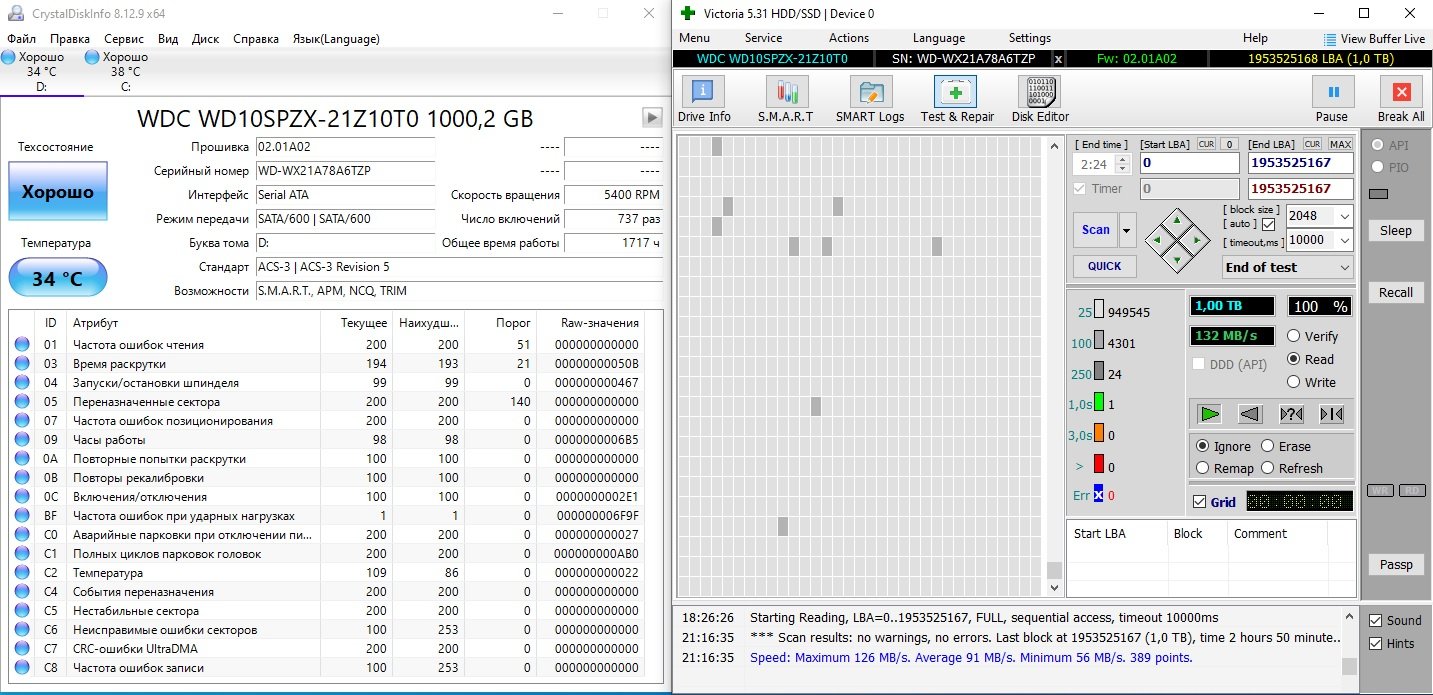This screenshot has height=695, width=1433.
Task: Open the block size 2048 dropdown
Action: point(1344,216)
